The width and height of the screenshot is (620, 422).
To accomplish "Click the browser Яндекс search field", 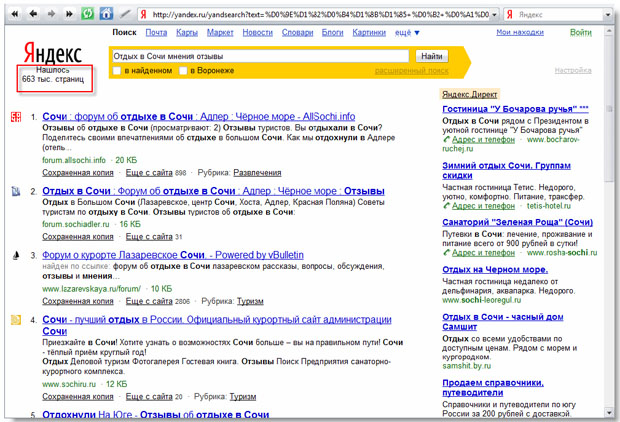I will pyautogui.click(x=560, y=15).
